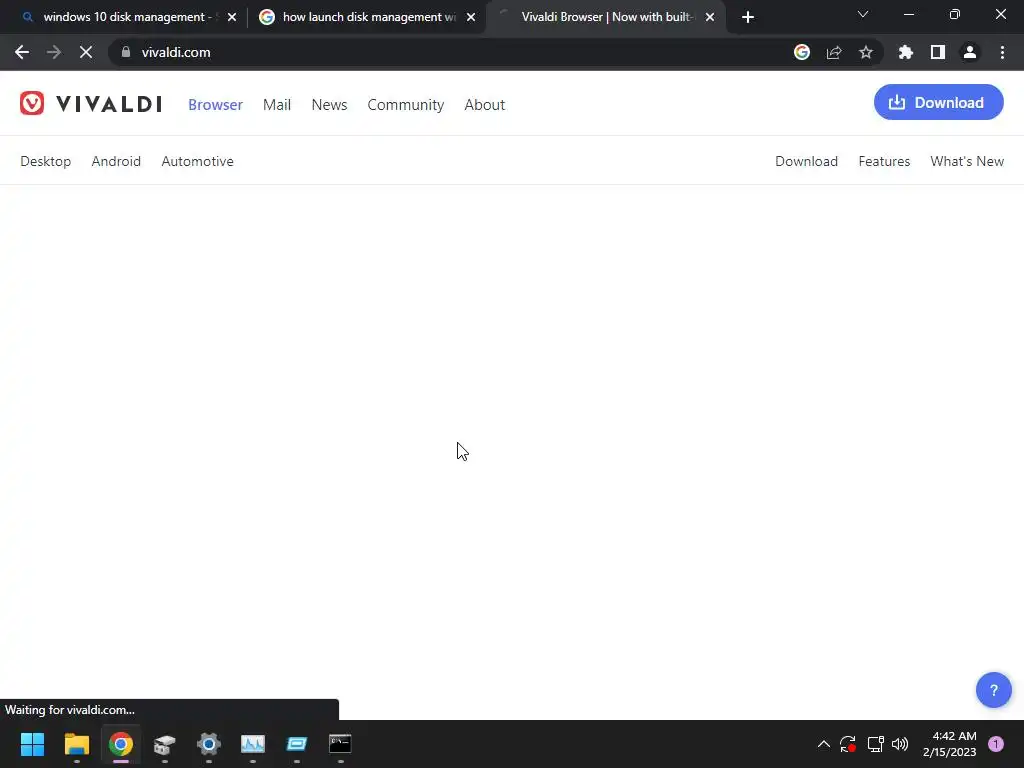
Task: Switch to how launch disk management tab
Action: [x=369, y=17]
